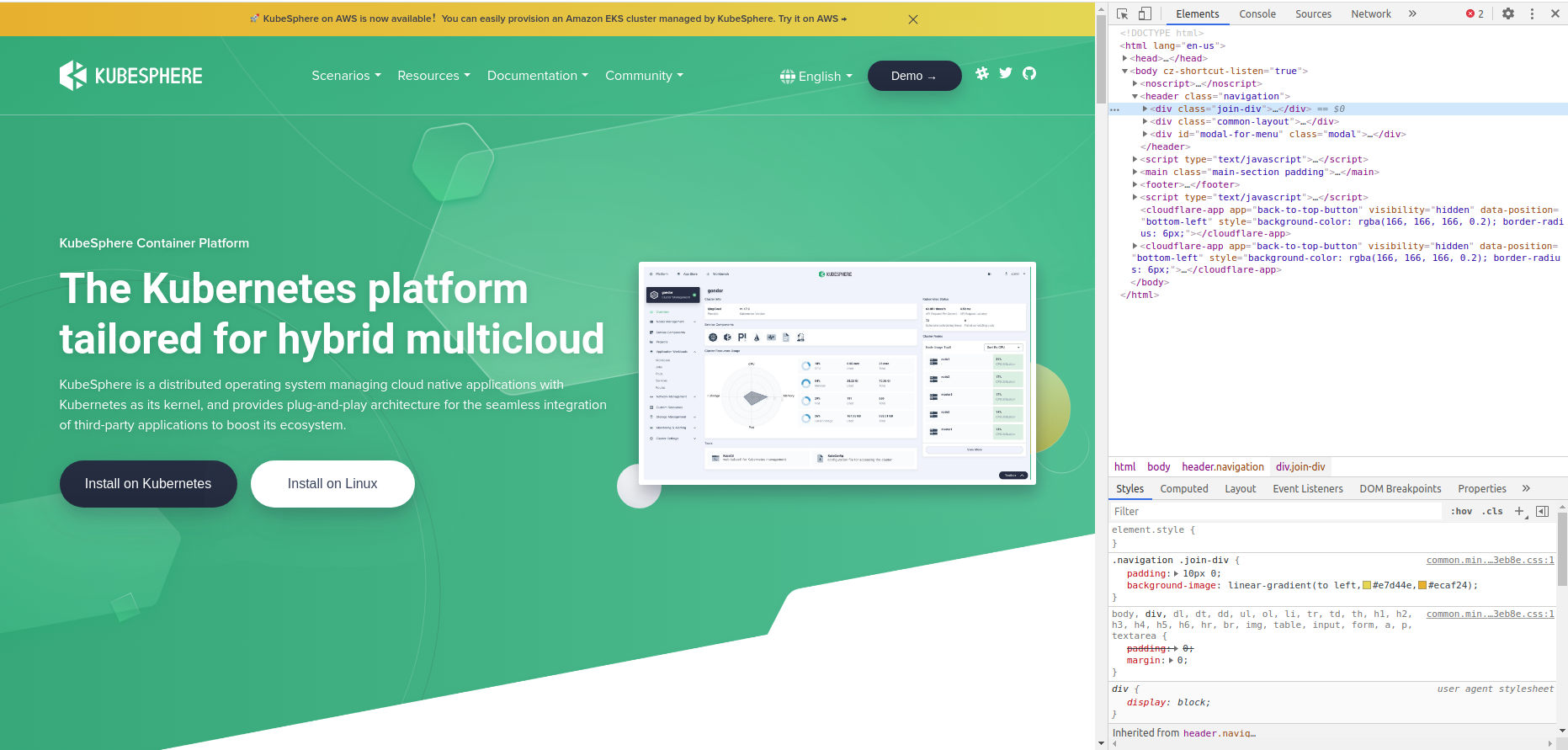The width and height of the screenshot is (1568, 750).
Task: Open the Layout tab
Action: (x=1241, y=488)
